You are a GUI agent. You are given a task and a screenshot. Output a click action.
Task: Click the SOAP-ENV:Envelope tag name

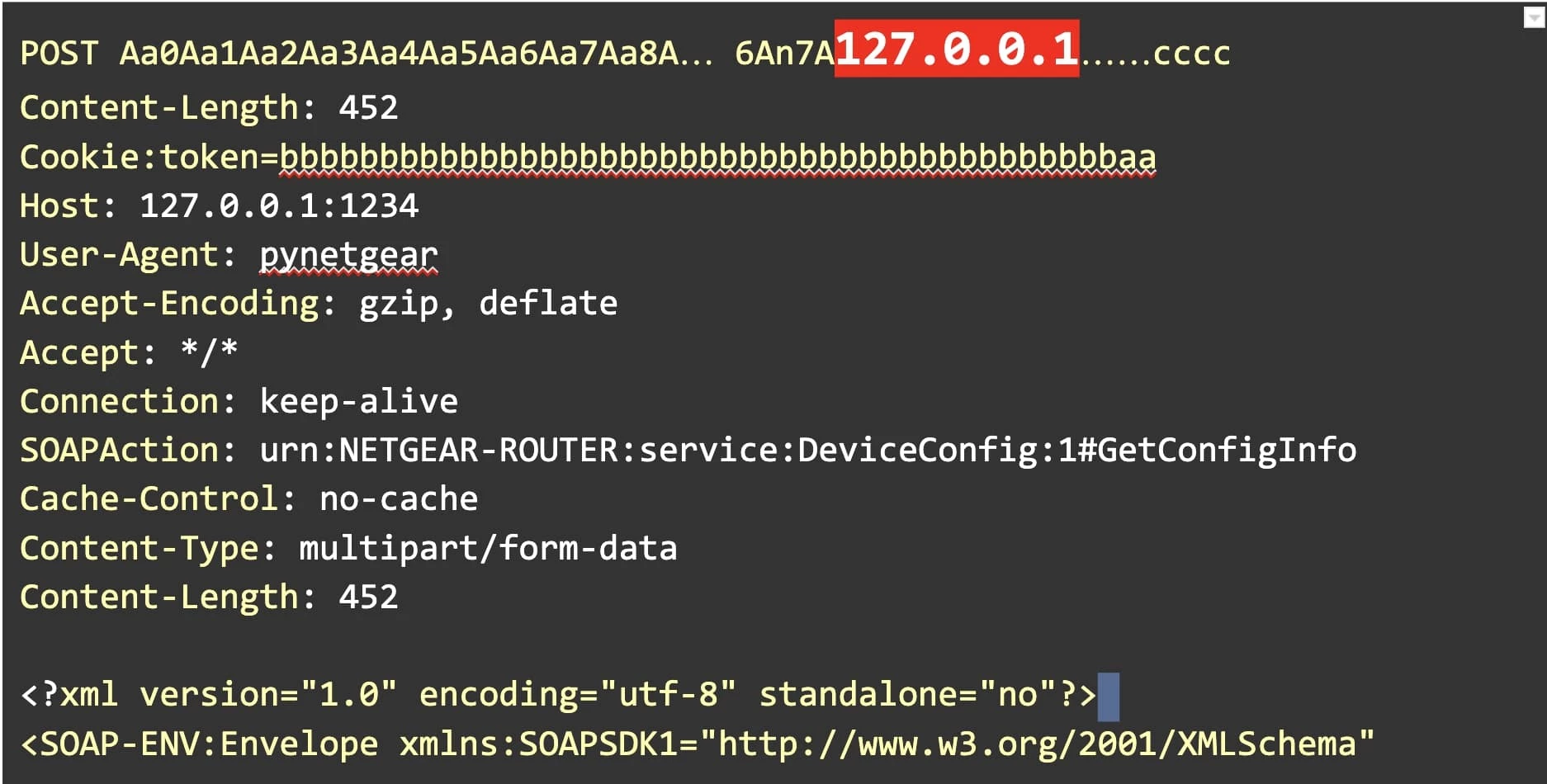point(209,744)
